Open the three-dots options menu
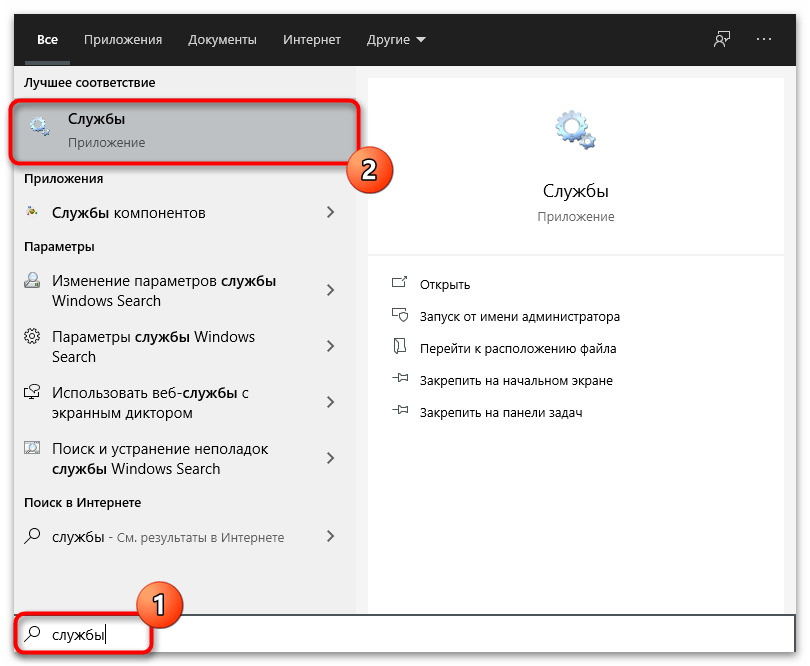This screenshot has width=810, height=666. click(x=764, y=39)
